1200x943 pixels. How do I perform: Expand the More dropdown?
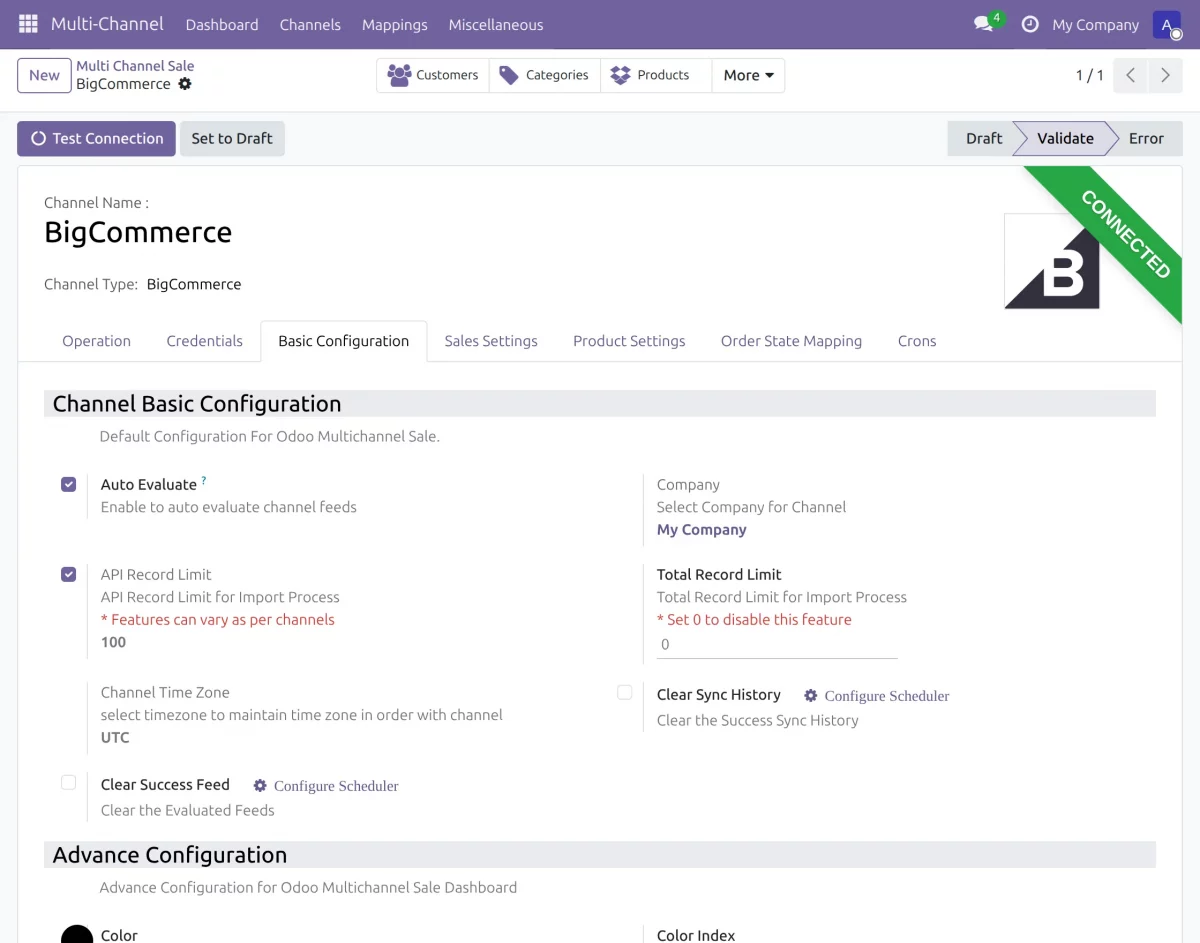click(748, 75)
